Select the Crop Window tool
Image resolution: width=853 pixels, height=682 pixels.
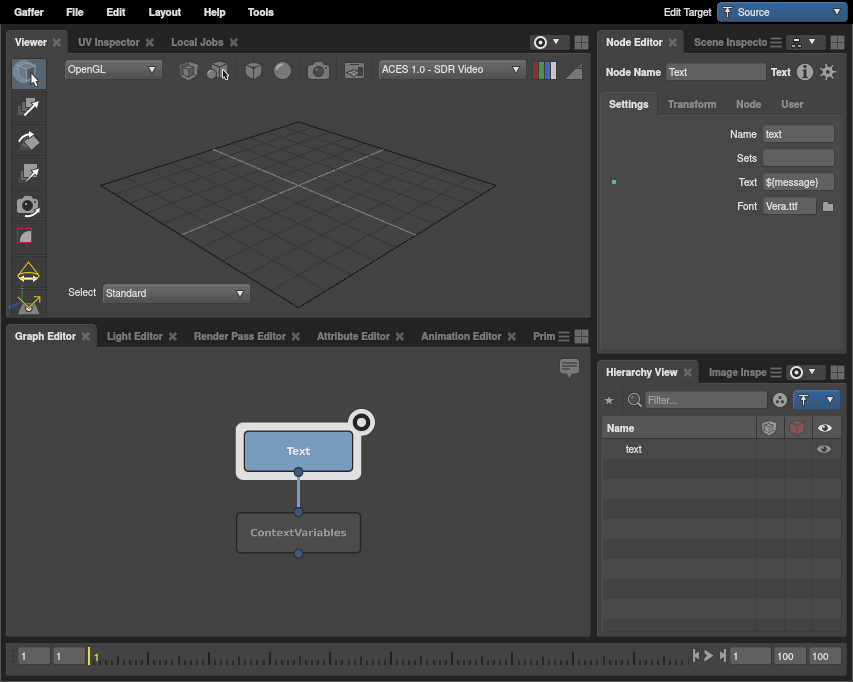click(x=29, y=238)
